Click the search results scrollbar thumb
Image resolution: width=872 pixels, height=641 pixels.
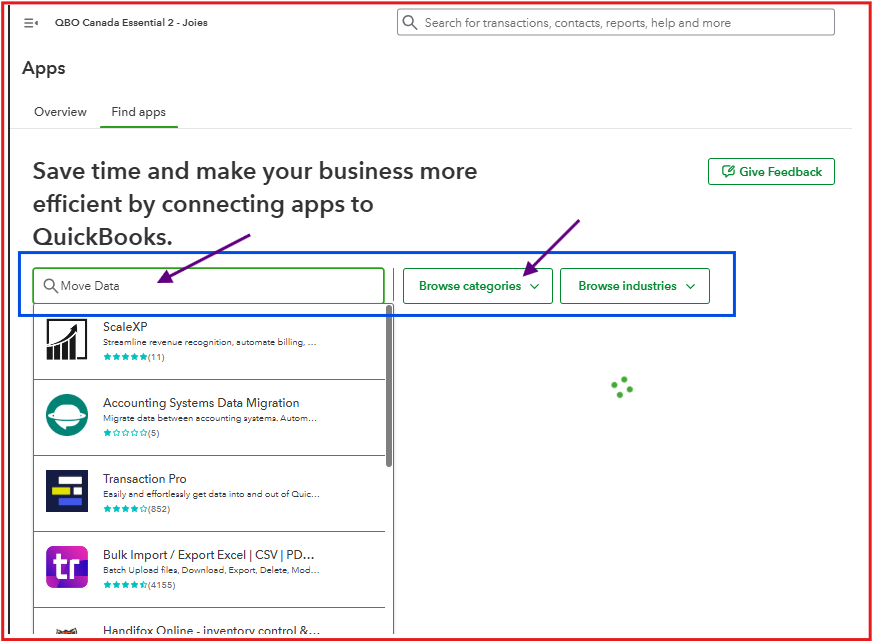389,386
